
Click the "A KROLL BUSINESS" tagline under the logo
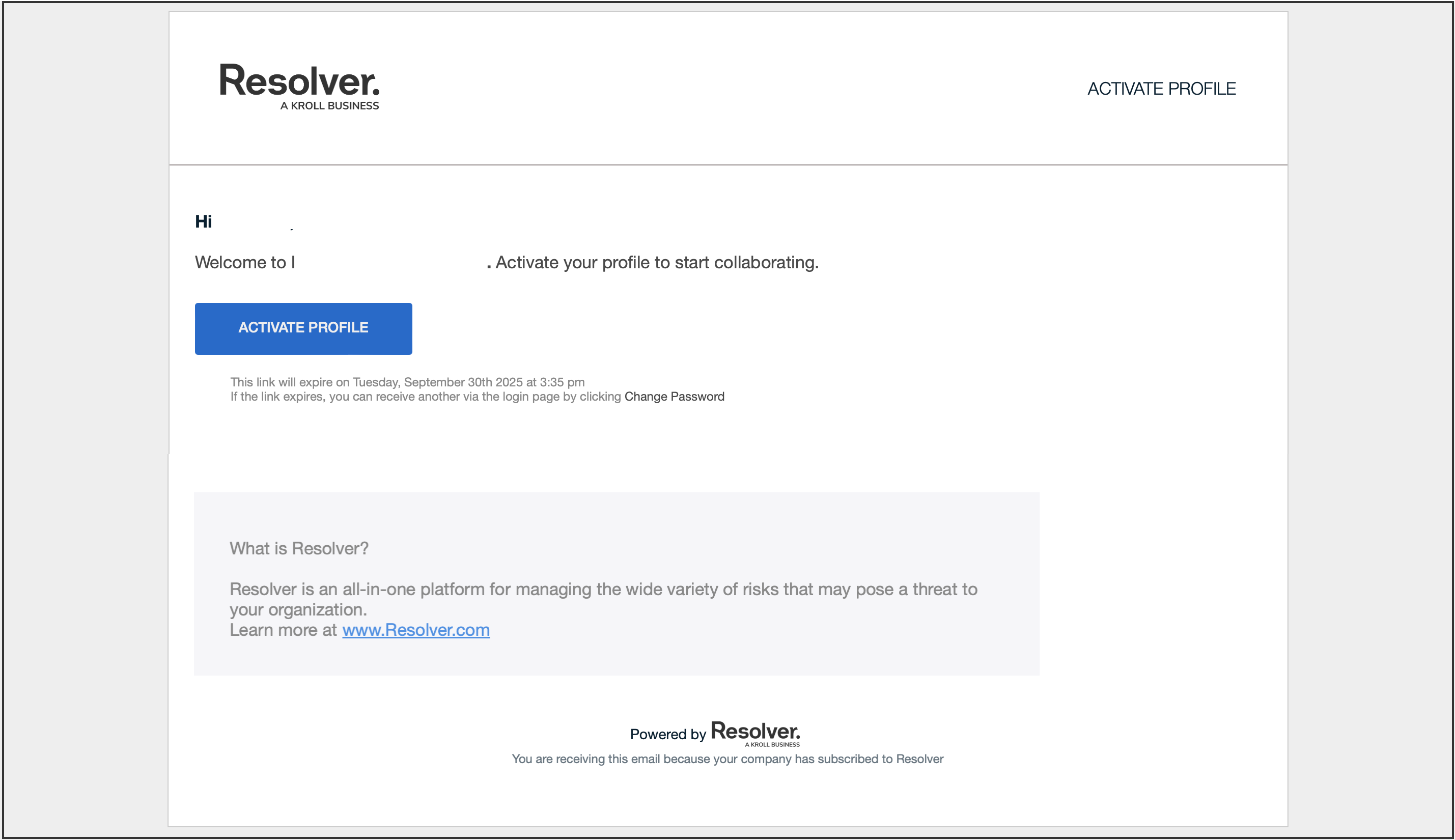click(x=329, y=105)
